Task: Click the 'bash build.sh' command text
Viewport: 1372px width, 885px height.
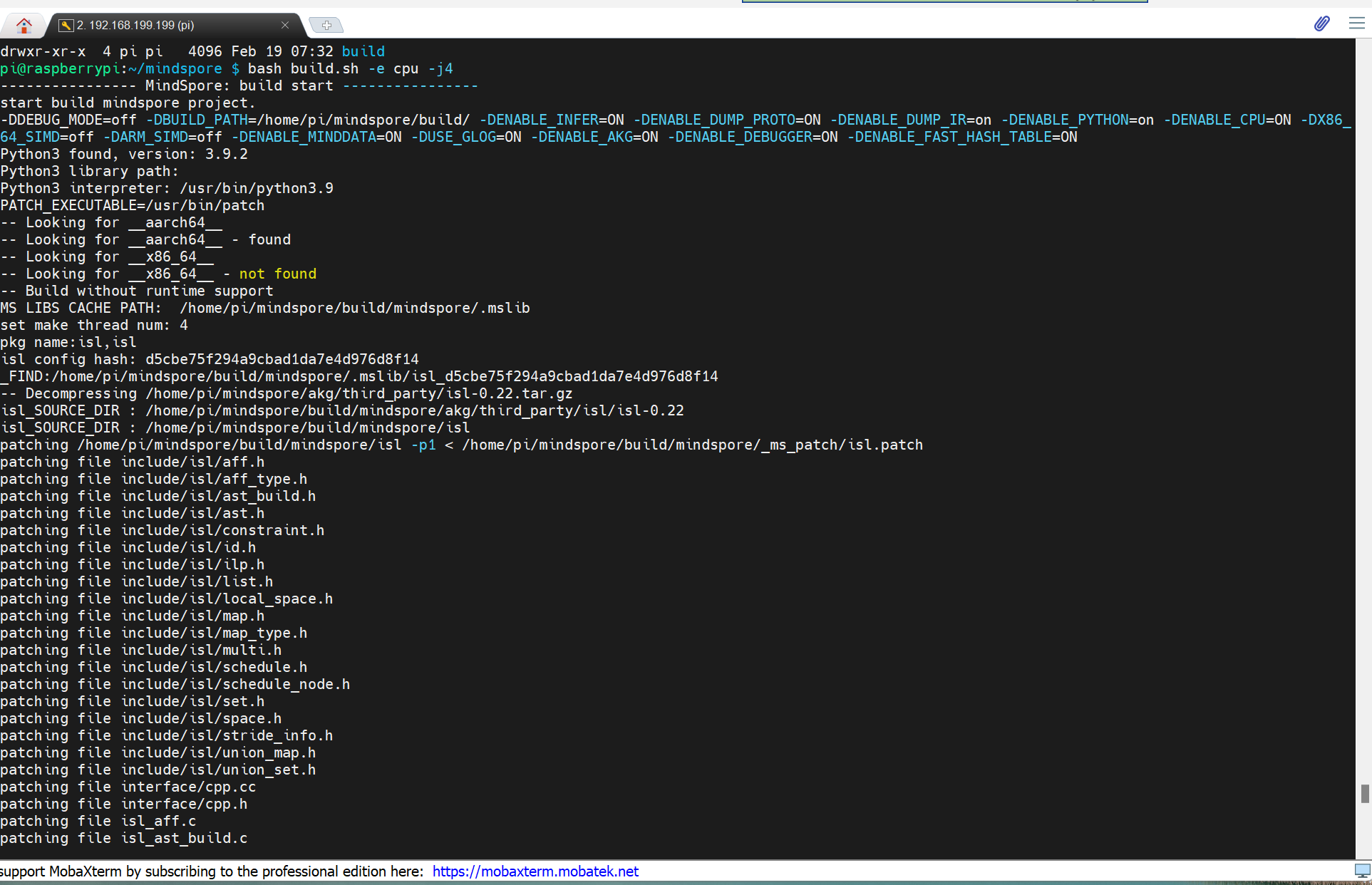Action: [303, 68]
